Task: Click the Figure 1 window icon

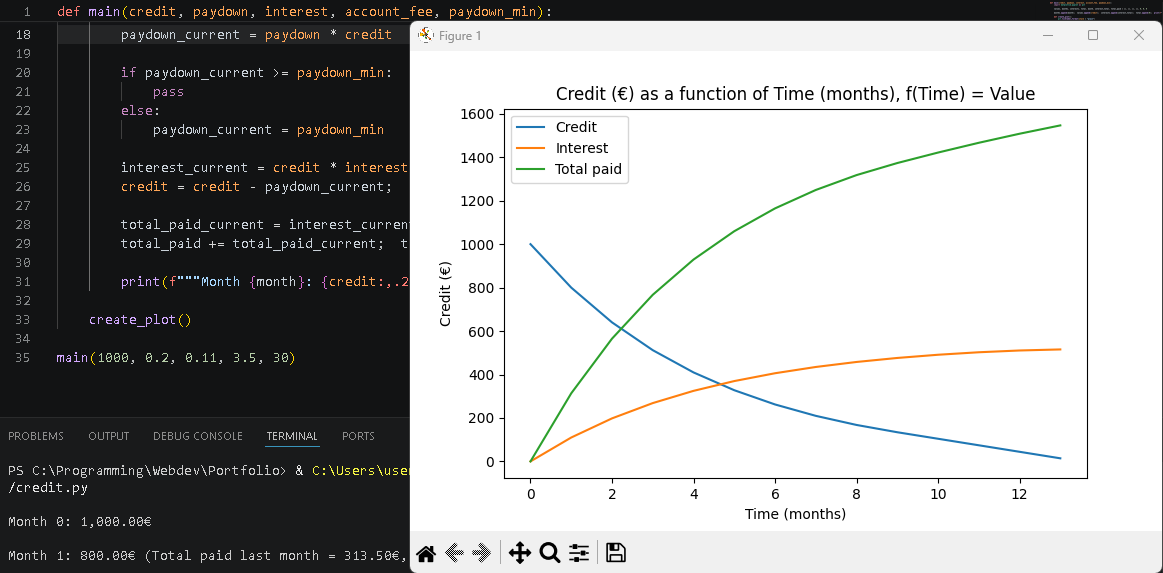Action: (425, 35)
